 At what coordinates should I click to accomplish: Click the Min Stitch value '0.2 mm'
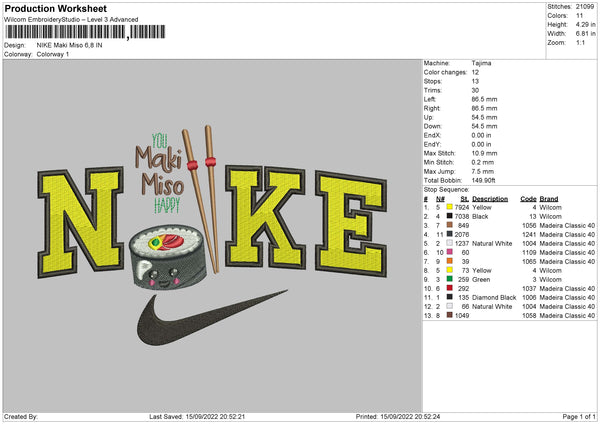pos(483,162)
